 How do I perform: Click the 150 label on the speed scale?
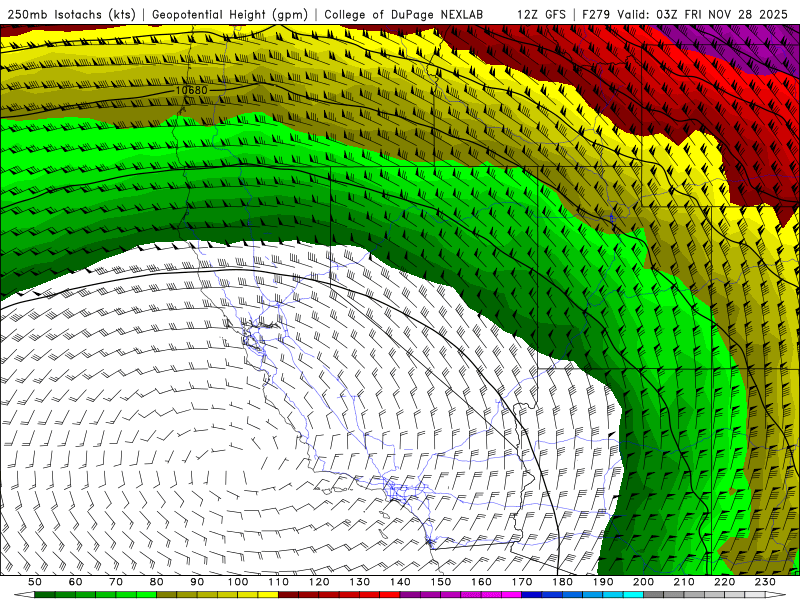point(441,582)
